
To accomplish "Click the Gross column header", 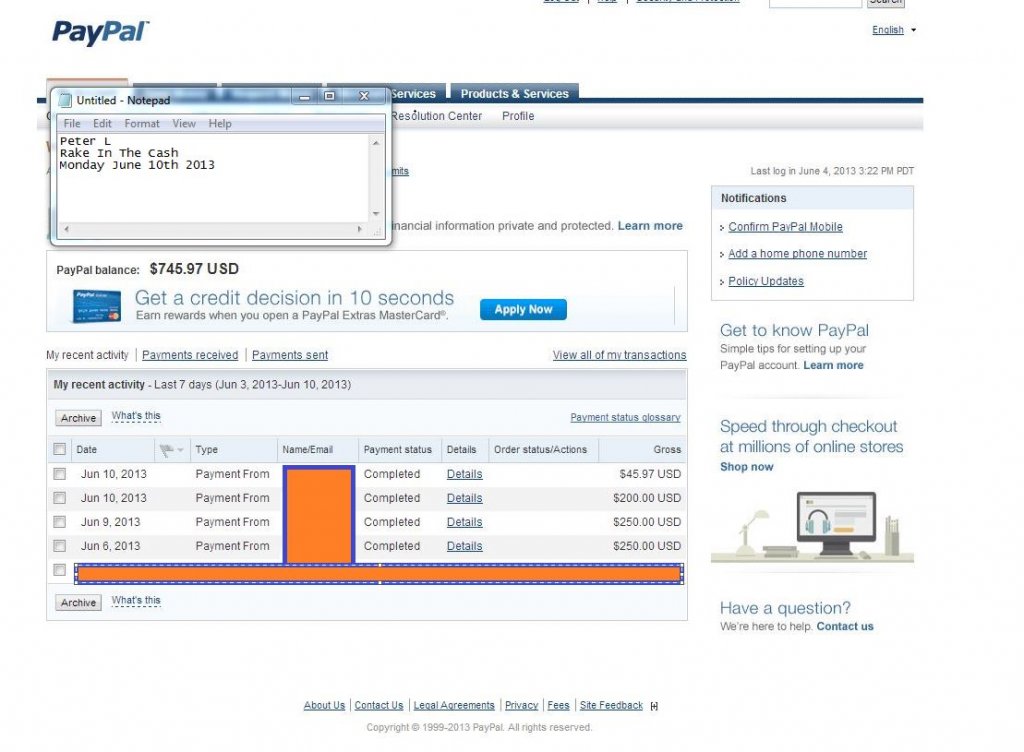I will click(x=667, y=450).
